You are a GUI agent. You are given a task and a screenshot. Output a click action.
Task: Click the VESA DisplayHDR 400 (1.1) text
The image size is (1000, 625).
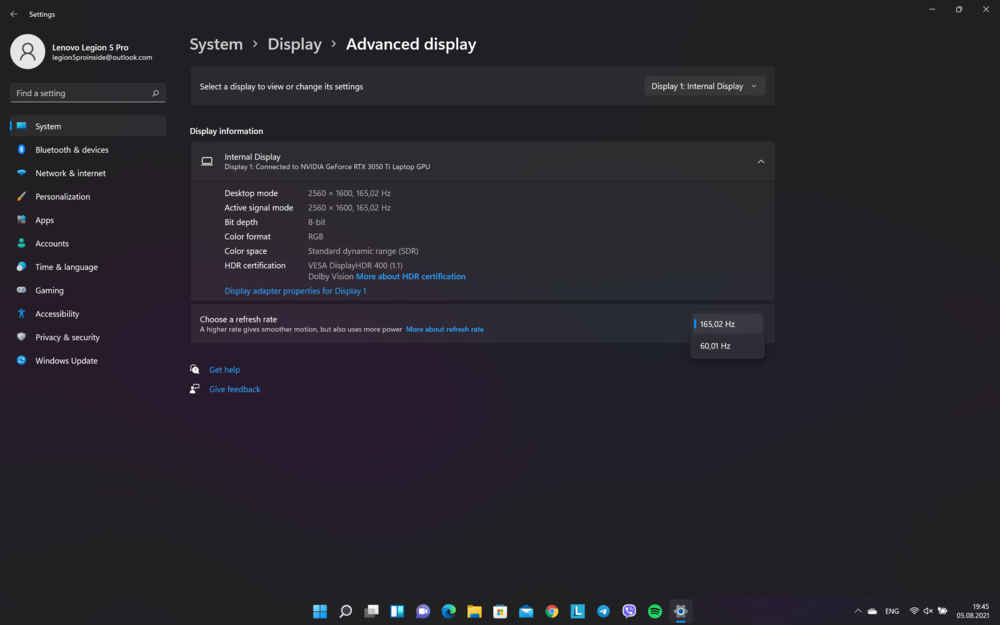[x=355, y=266]
